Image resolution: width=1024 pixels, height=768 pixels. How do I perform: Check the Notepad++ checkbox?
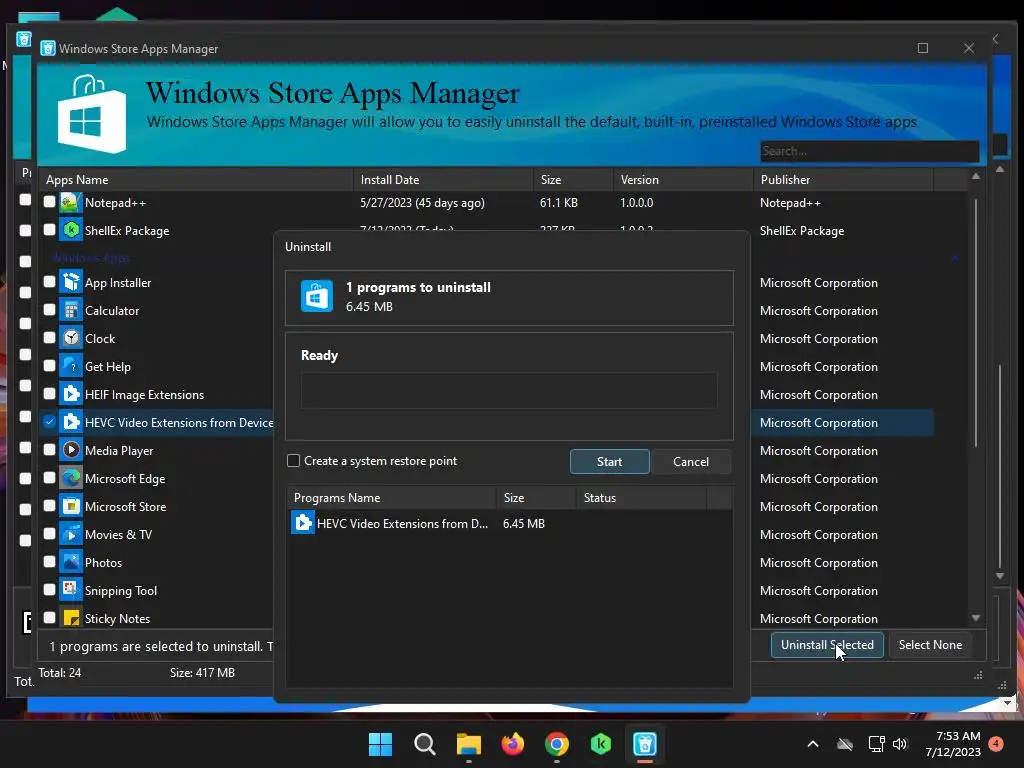tap(50, 202)
